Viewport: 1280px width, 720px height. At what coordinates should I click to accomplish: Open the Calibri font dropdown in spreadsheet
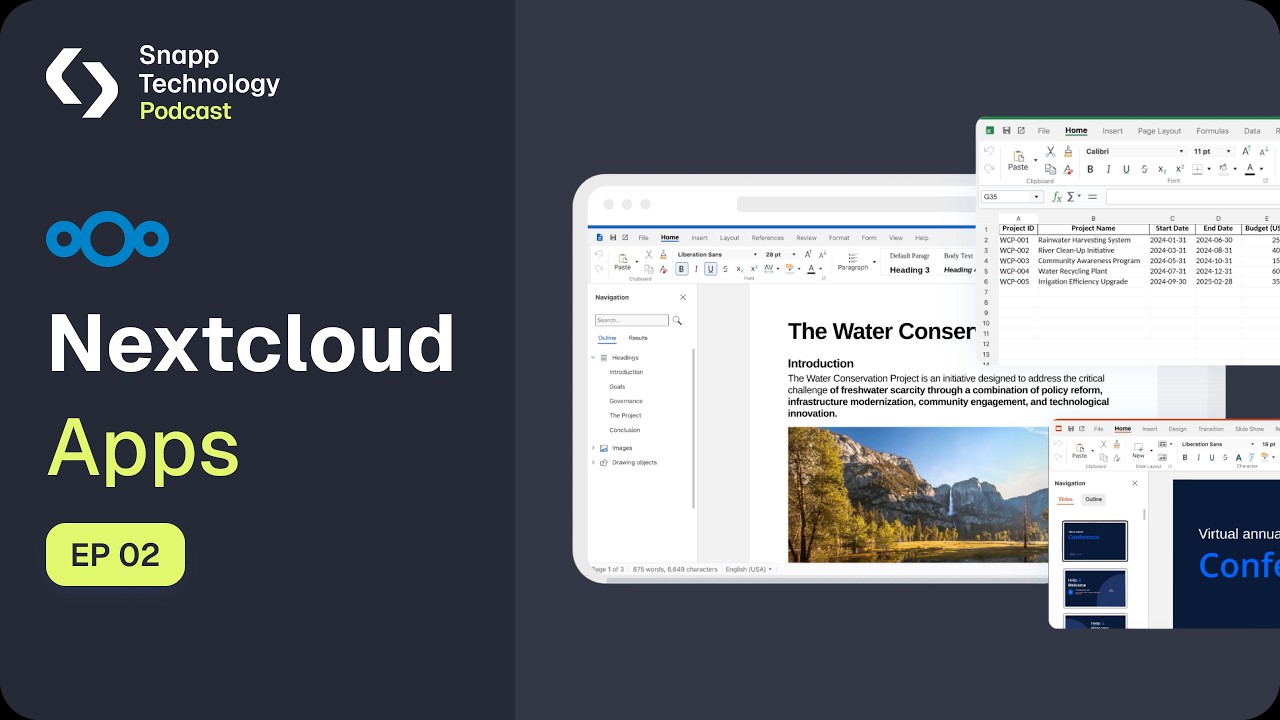(x=1181, y=151)
